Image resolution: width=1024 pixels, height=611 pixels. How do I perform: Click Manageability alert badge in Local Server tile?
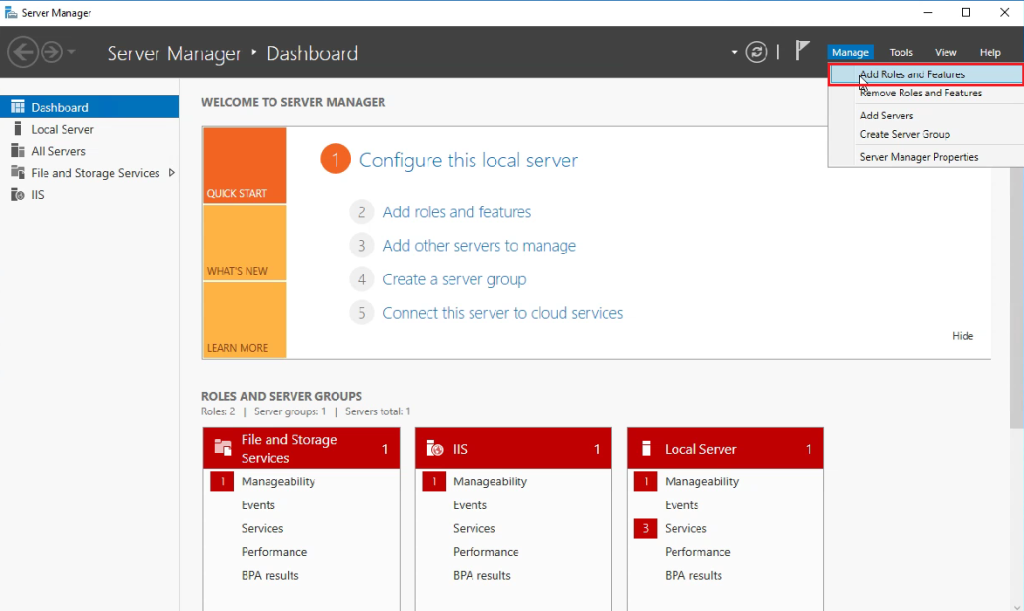(x=645, y=482)
